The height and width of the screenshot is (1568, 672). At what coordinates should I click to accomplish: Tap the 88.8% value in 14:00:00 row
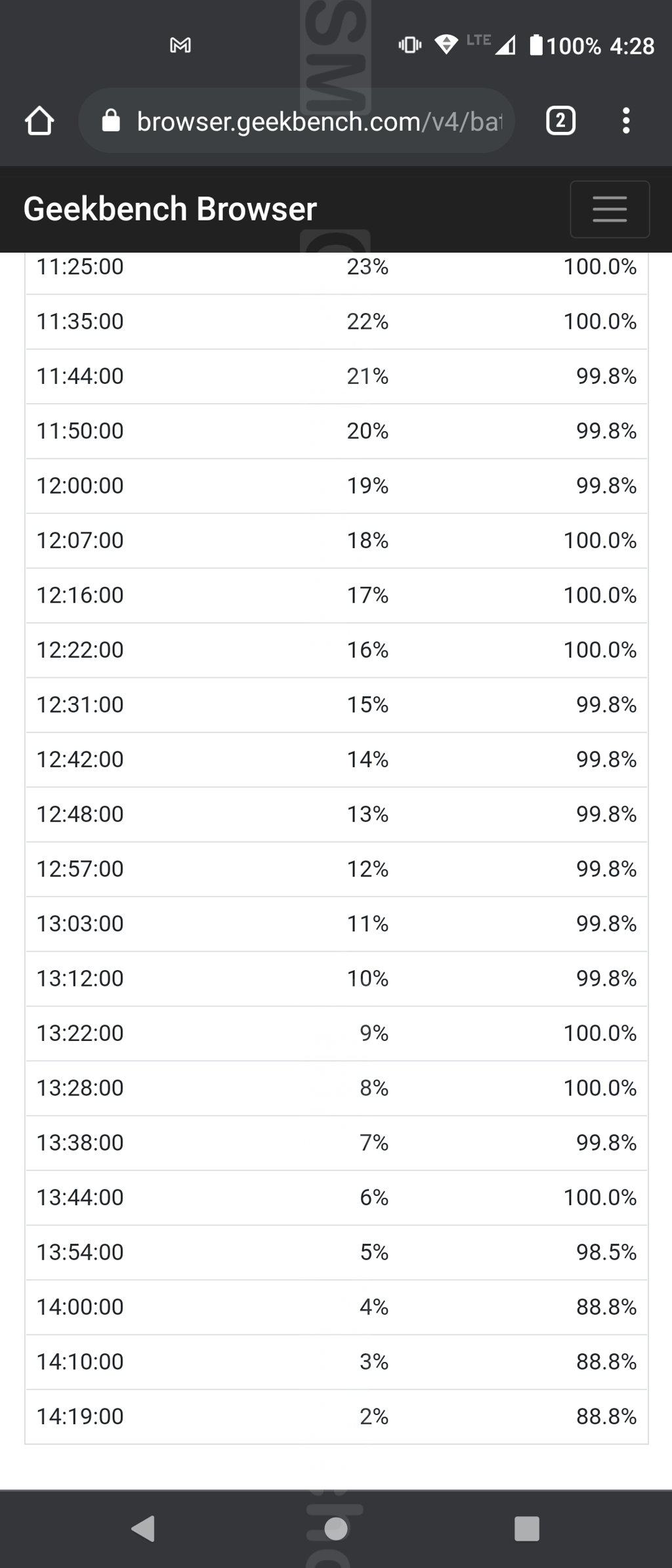pos(606,1307)
